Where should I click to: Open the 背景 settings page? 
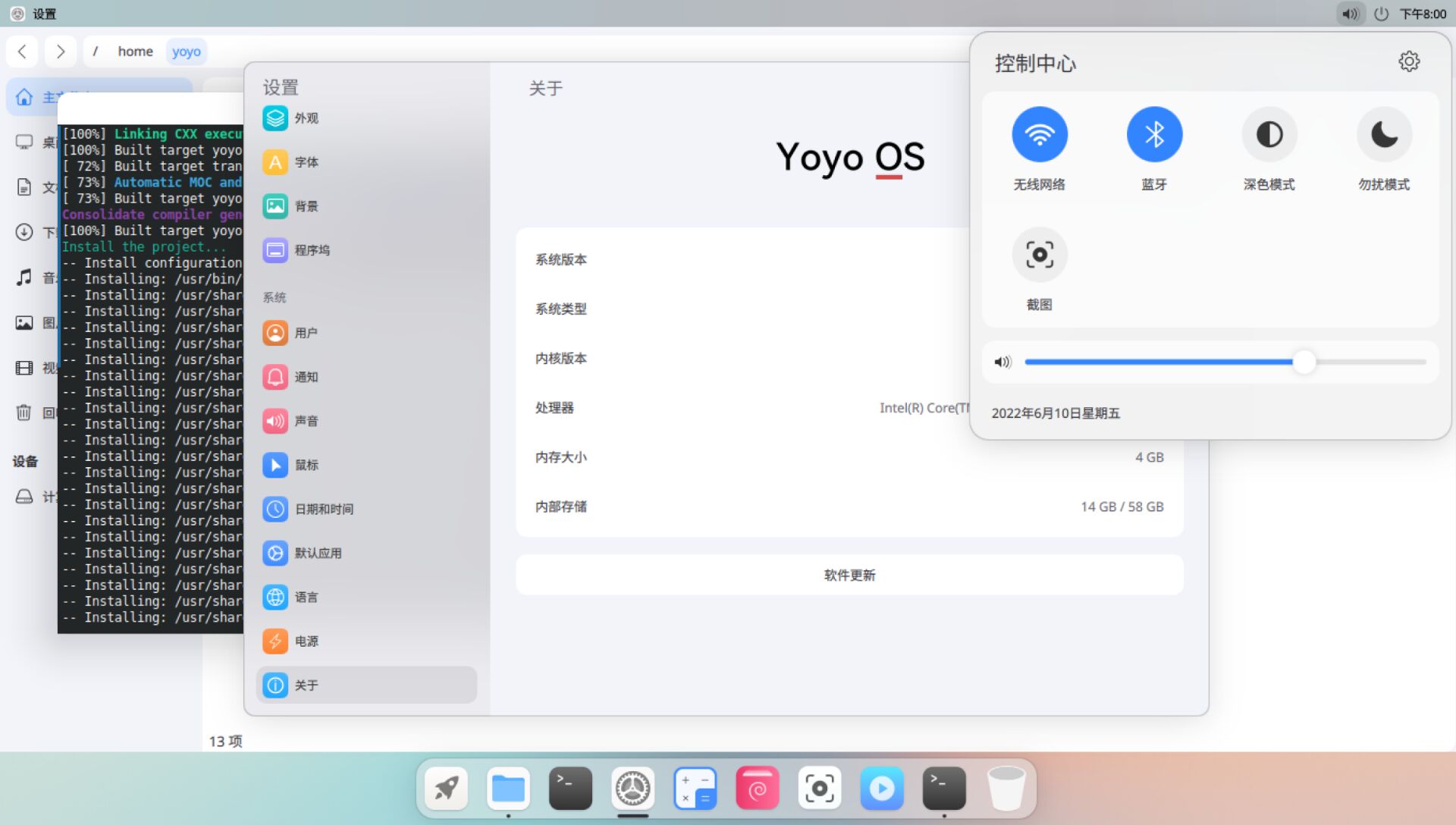click(306, 206)
